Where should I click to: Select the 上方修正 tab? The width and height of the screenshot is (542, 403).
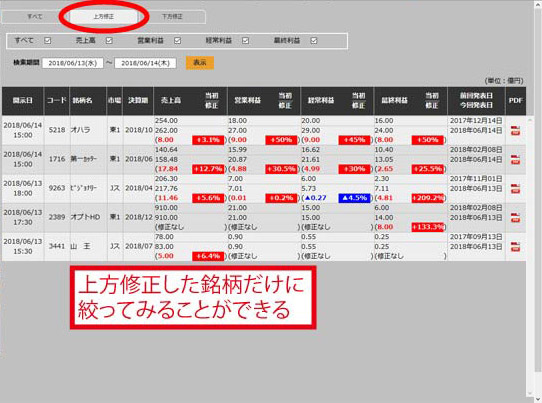point(104,17)
